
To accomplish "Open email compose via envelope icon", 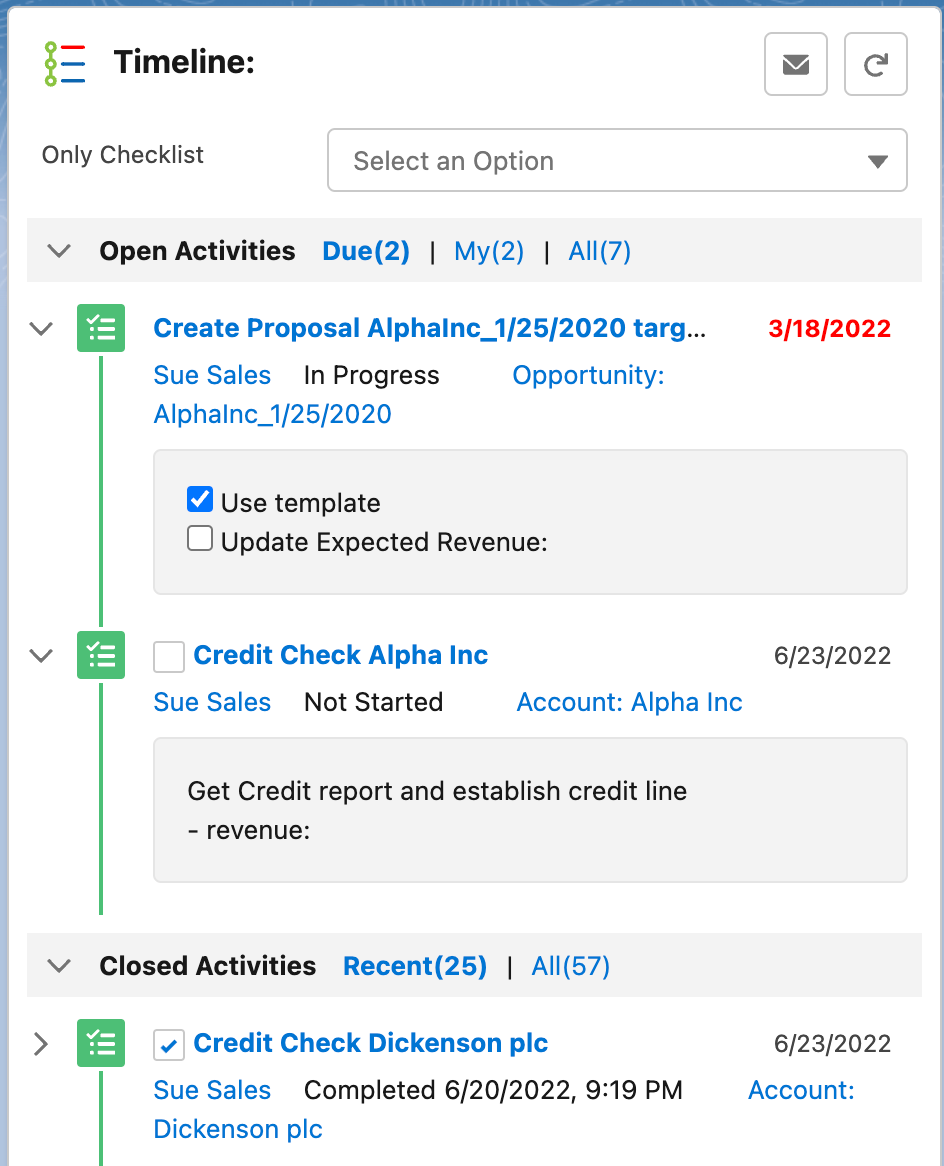I will point(795,64).
